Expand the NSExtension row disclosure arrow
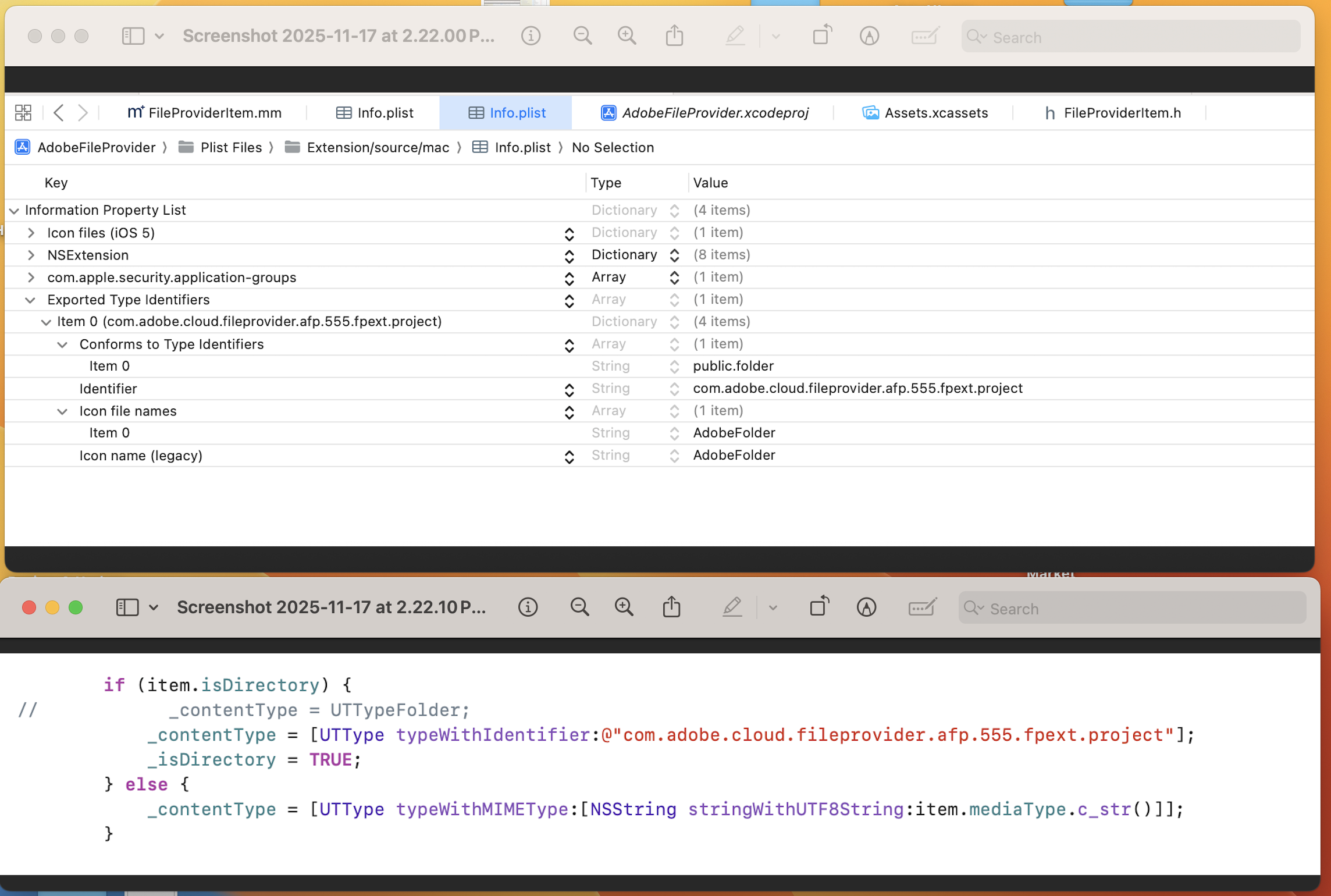 click(31, 255)
